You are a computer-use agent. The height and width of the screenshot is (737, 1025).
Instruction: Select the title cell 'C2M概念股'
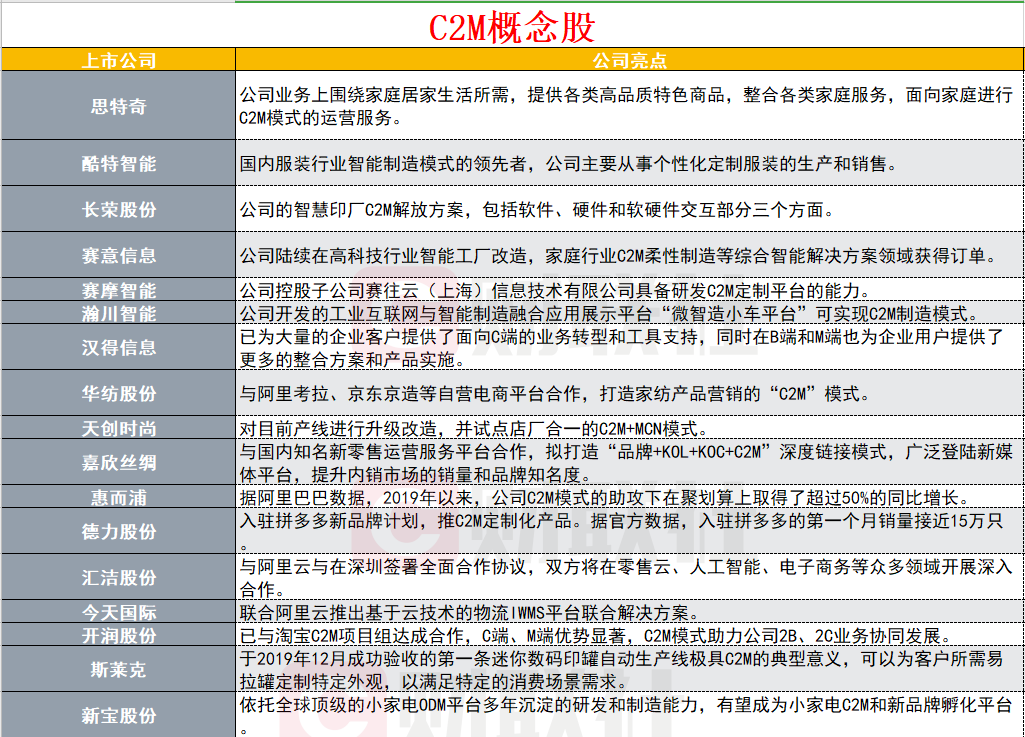coord(512,26)
